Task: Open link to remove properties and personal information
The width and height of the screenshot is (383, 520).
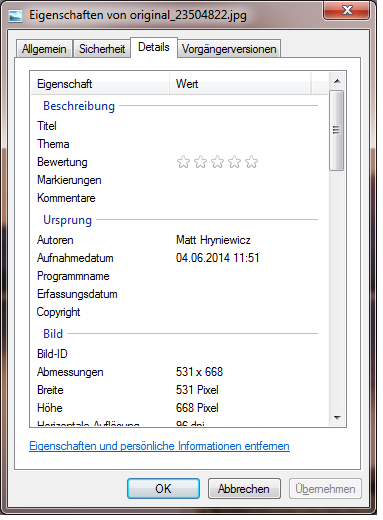Action: 159,446
